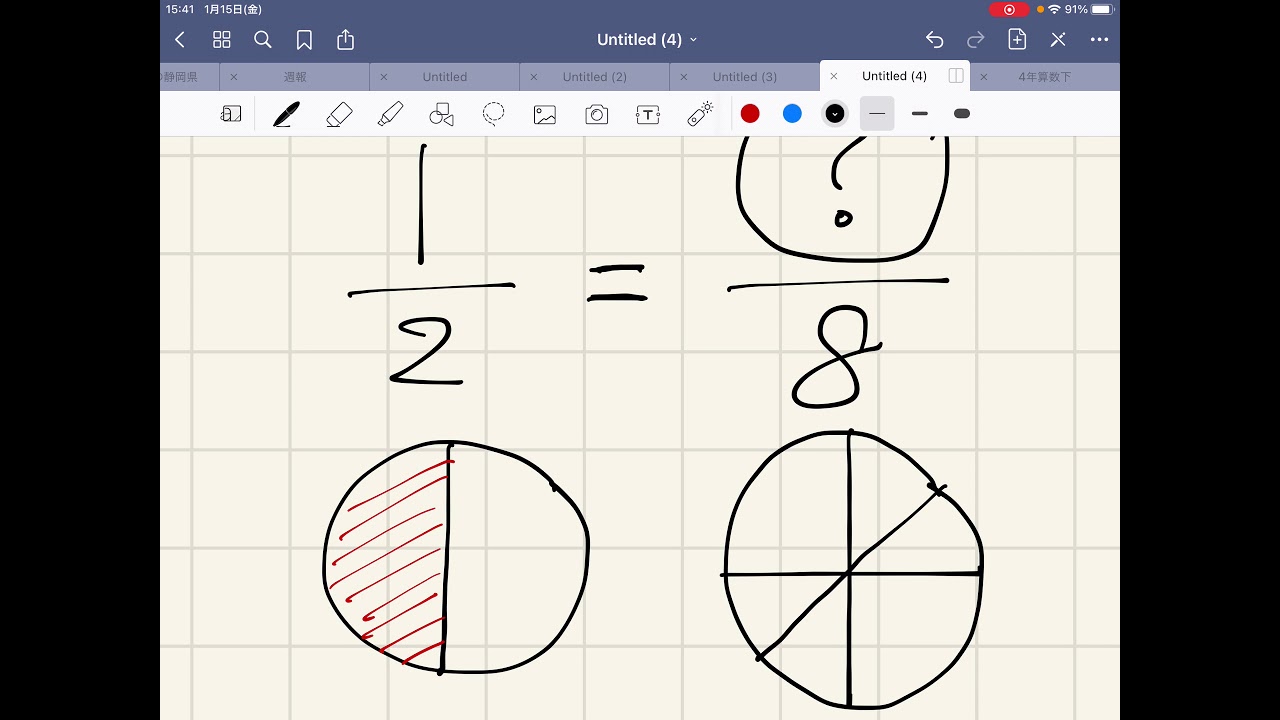The image size is (1280, 720).
Task: Add a new page
Action: click(1017, 39)
